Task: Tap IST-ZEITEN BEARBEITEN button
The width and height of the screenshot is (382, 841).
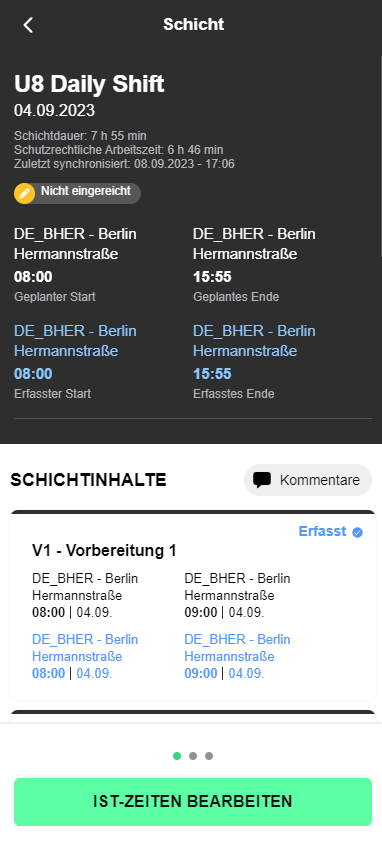Action: pyautogui.click(x=193, y=801)
